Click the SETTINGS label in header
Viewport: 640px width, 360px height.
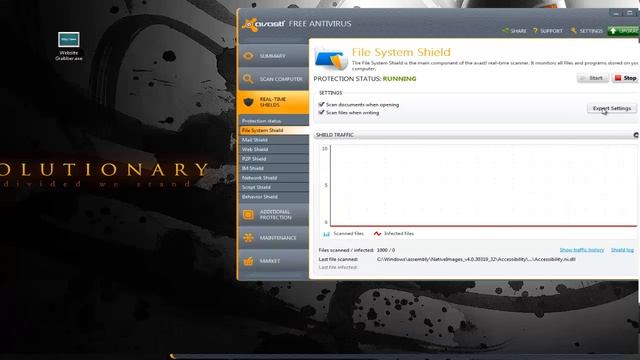591,31
